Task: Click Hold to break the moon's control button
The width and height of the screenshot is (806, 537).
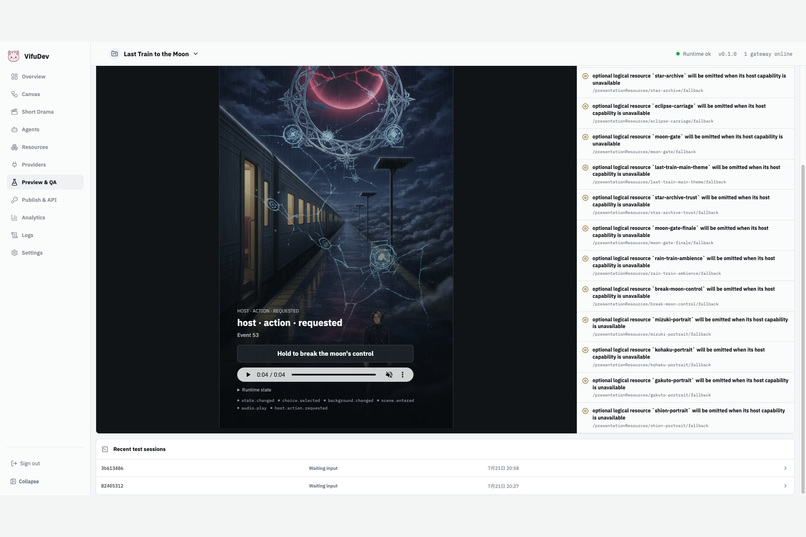Action: point(325,354)
